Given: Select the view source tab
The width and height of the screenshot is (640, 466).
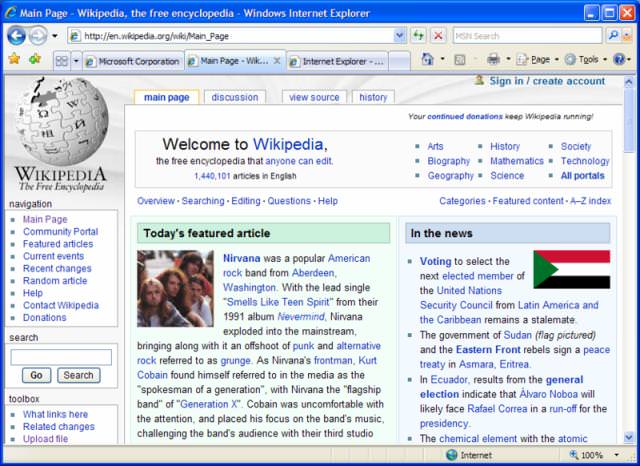Looking at the screenshot, I should (314, 97).
